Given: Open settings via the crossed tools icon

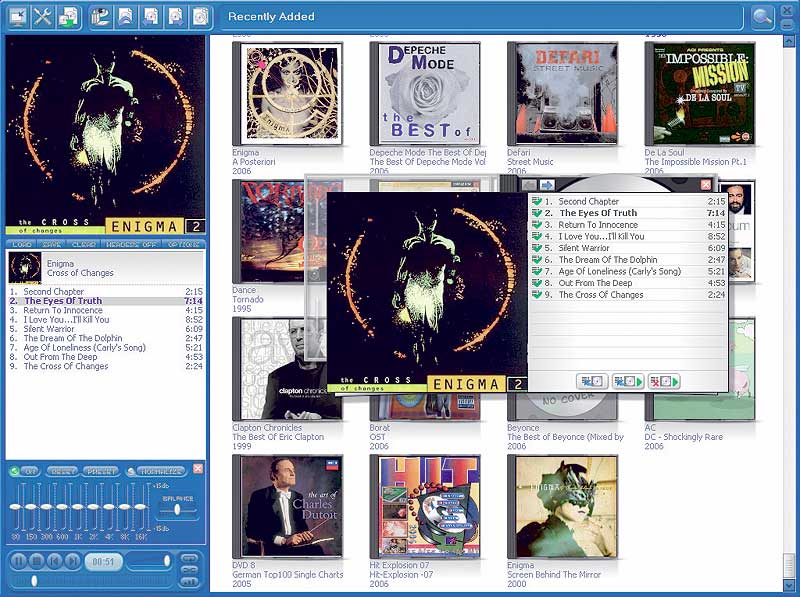Looking at the screenshot, I should coord(42,17).
